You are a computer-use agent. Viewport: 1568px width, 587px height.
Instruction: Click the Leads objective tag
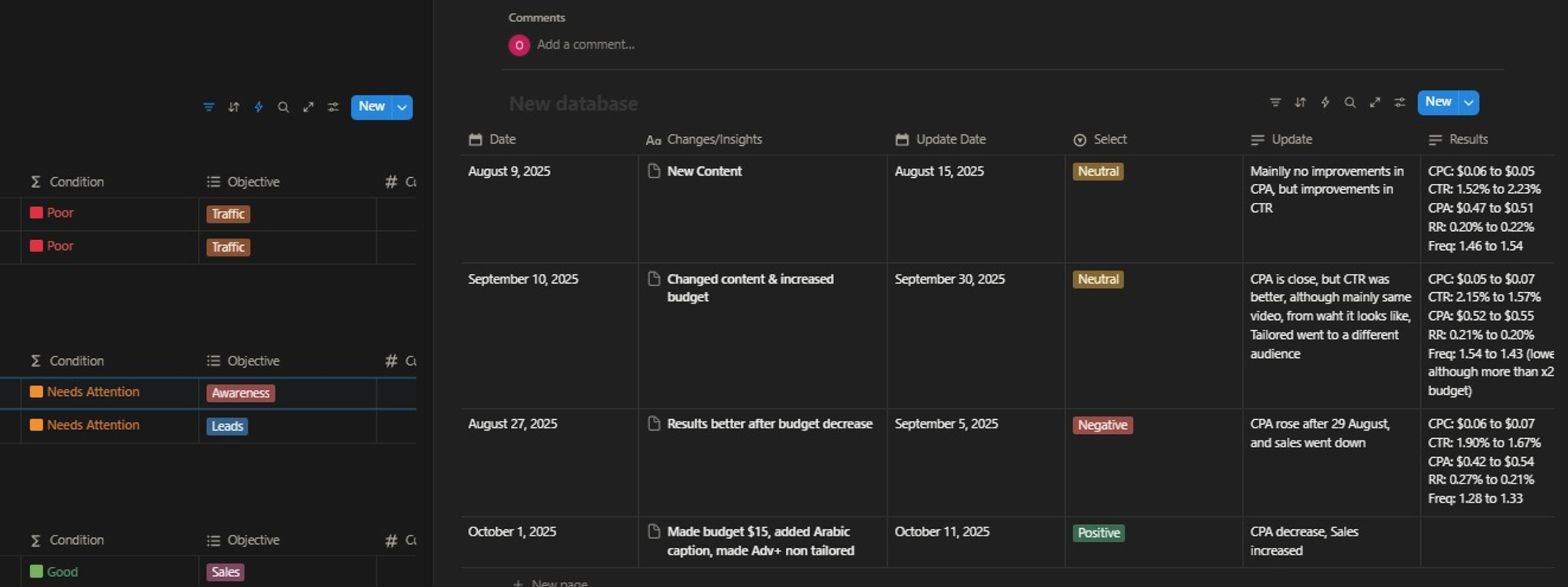click(227, 426)
